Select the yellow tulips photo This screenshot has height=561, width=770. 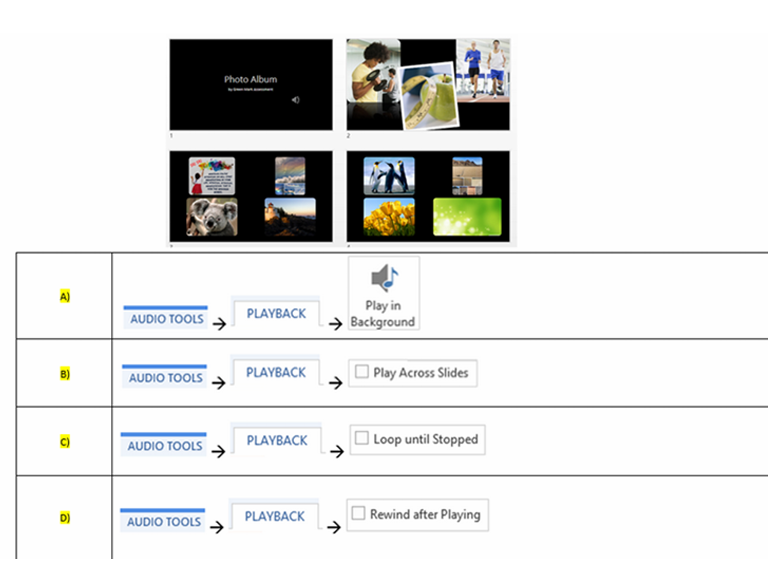(x=389, y=217)
